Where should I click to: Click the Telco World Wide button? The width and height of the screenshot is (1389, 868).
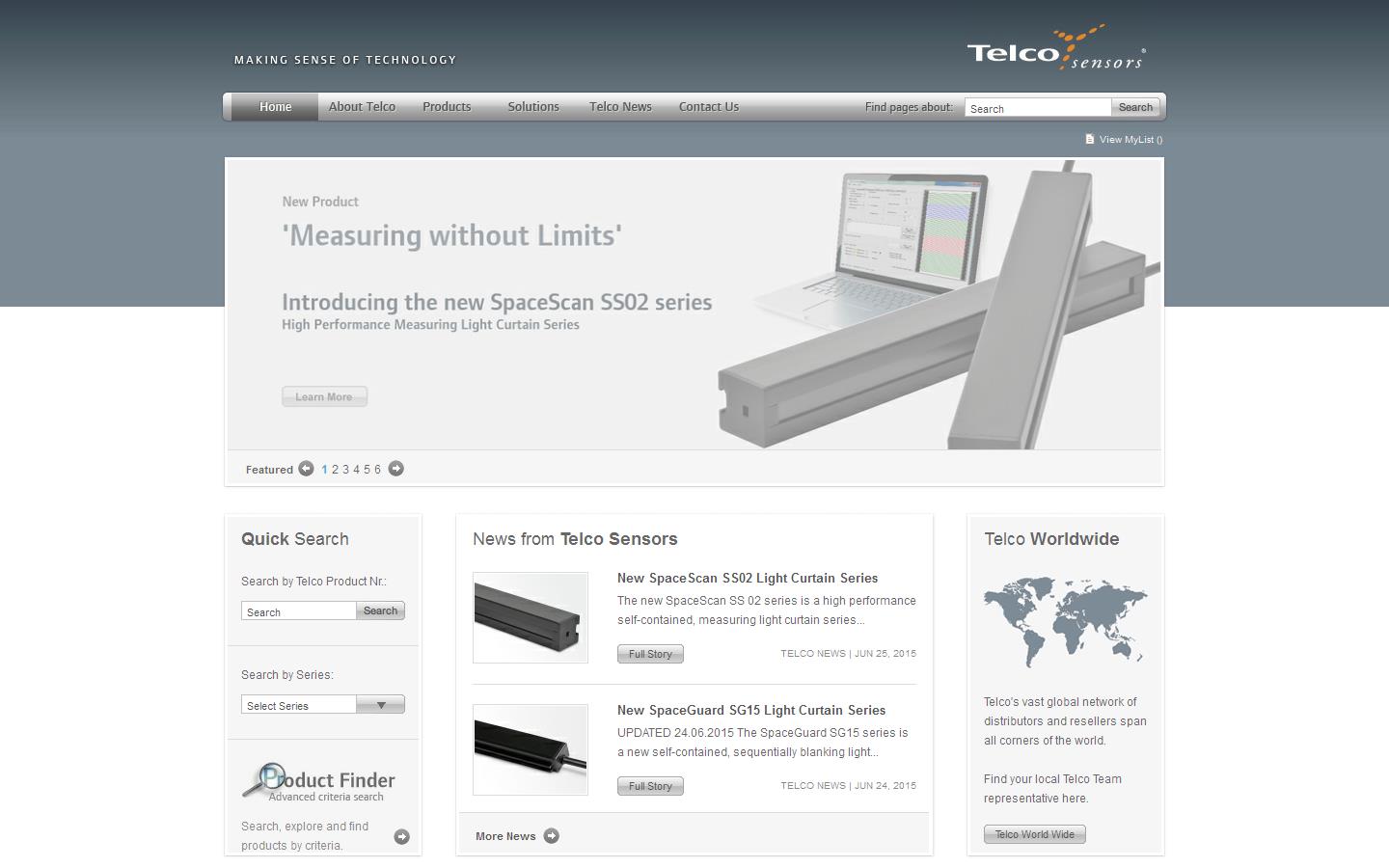pos(1034,834)
